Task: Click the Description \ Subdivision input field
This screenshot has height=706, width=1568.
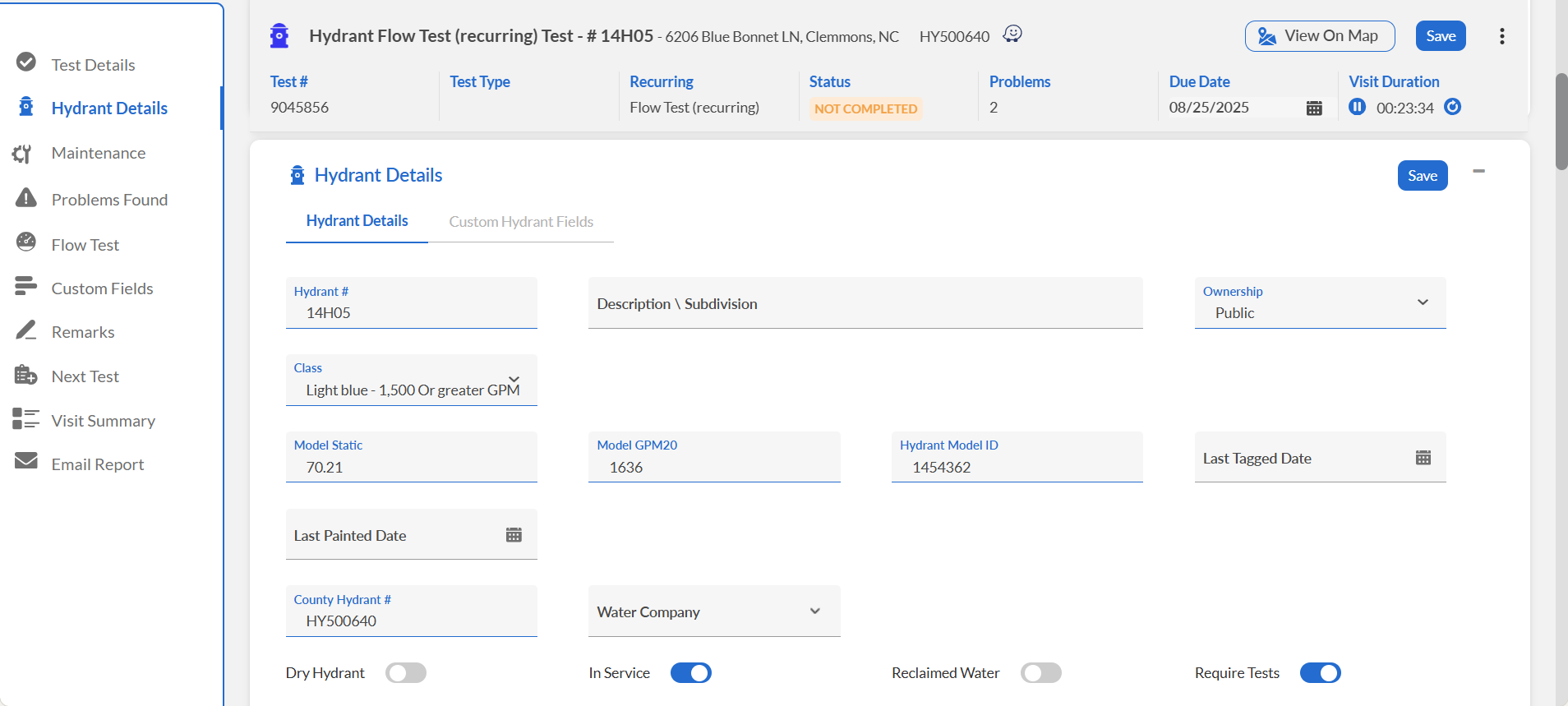Action: (x=865, y=304)
